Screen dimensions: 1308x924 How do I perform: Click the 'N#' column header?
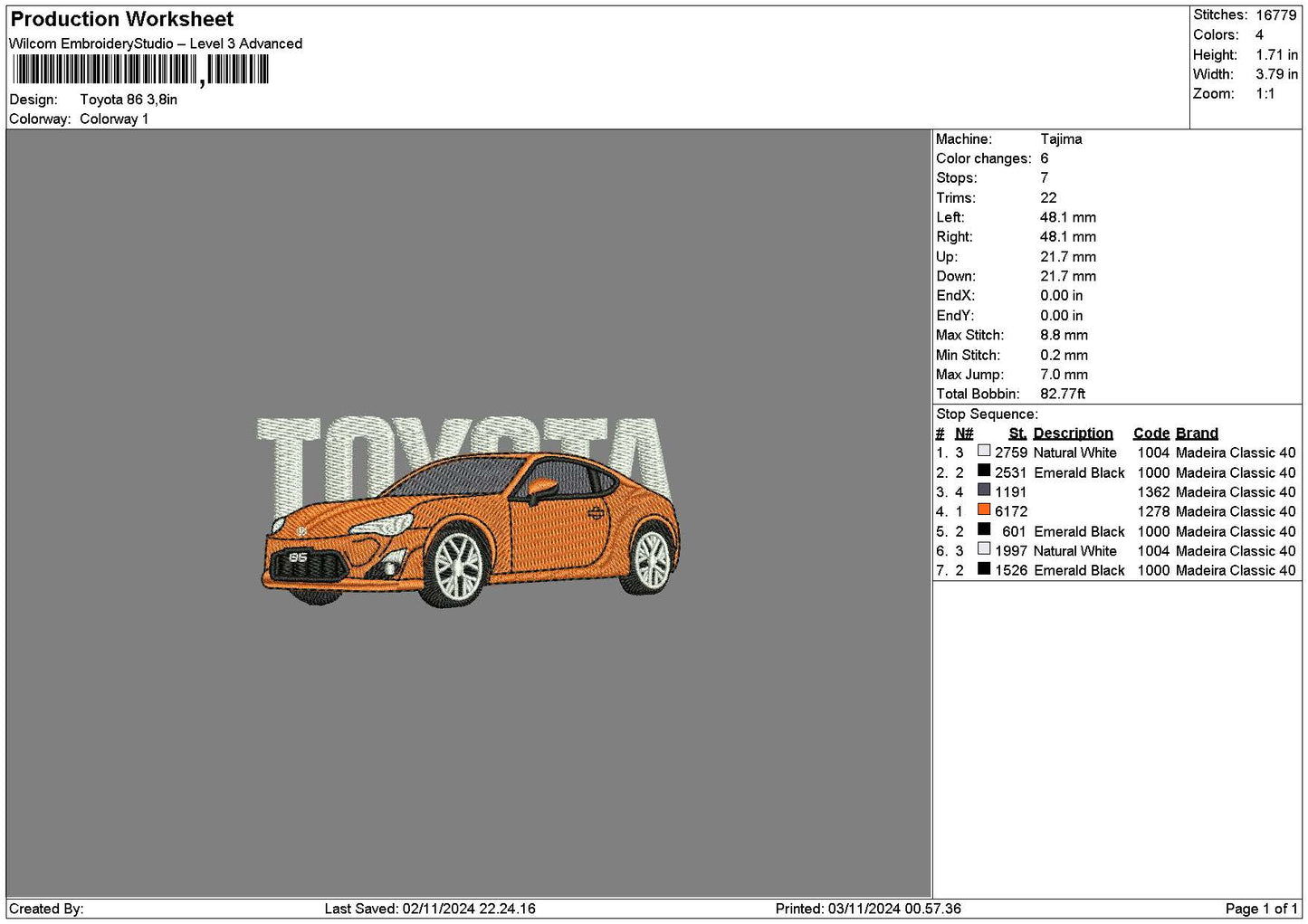point(964,433)
